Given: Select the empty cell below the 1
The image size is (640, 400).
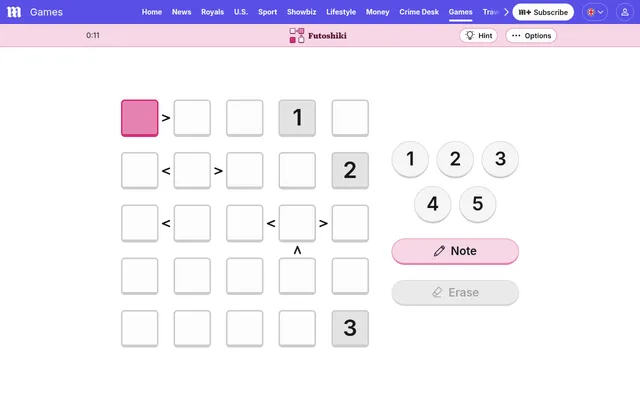Looking at the screenshot, I should coord(297,171).
